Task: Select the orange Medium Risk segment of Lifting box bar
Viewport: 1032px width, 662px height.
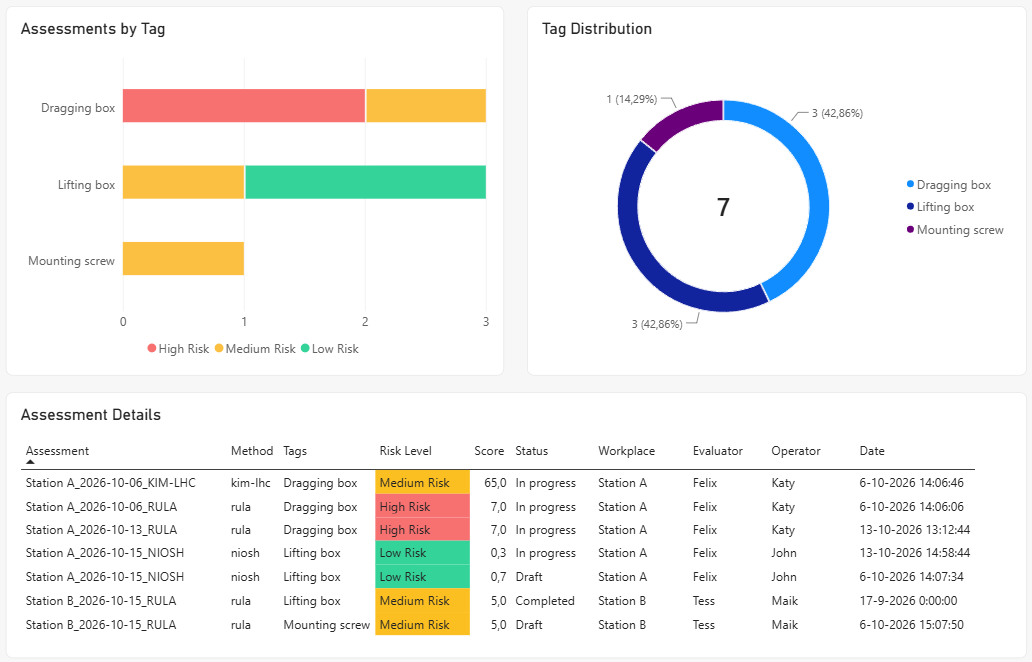Action: (x=184, y=182)
